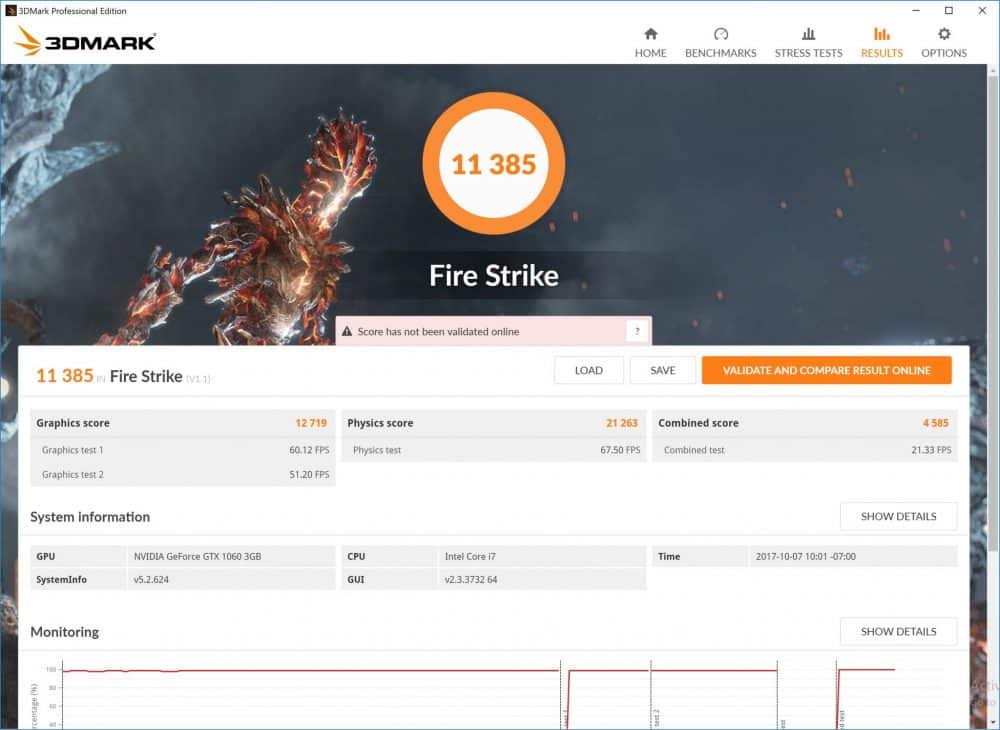Click the 3DMark logo
Image resolution: width=1000 pixels, height=730 pixels.
tap(85, 41)
